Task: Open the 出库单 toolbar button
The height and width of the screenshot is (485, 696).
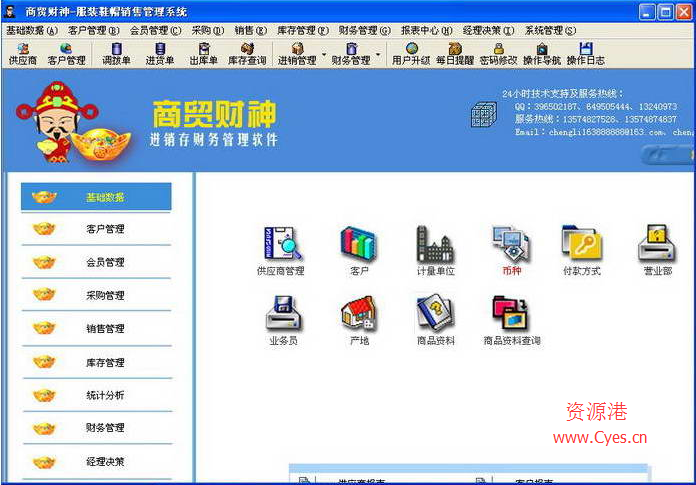Action: point(203,54)
